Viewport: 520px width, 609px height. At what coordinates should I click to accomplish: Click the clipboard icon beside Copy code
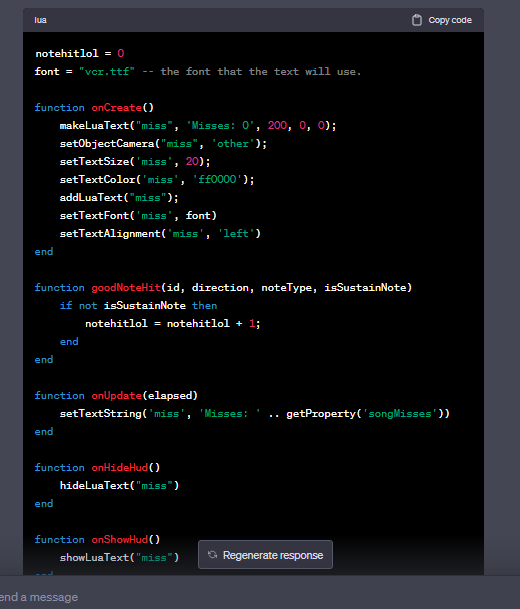417,20
